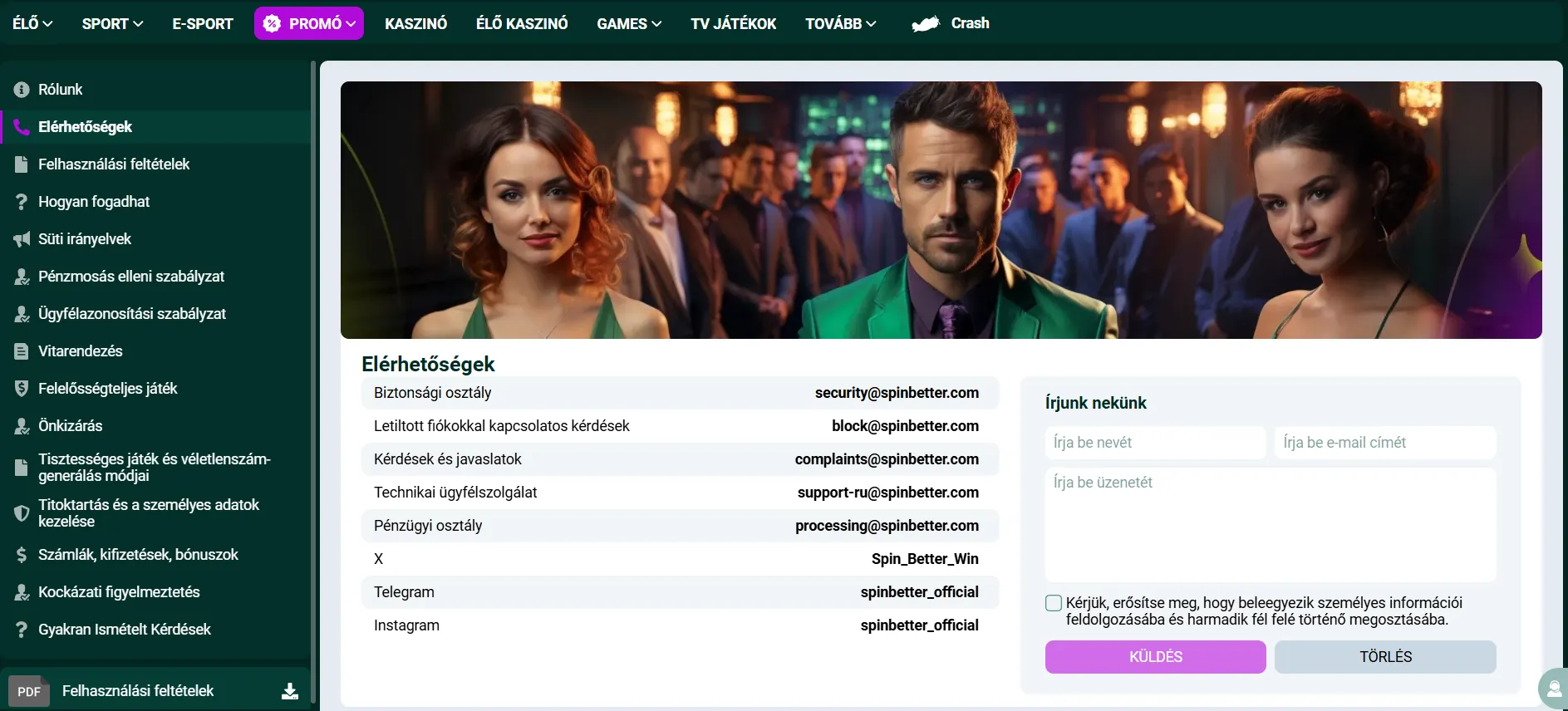Image resolution: width=1568 pixels, height=711 pixels.
Task: Open the Önkizárás page
Action: pos(71,426)
